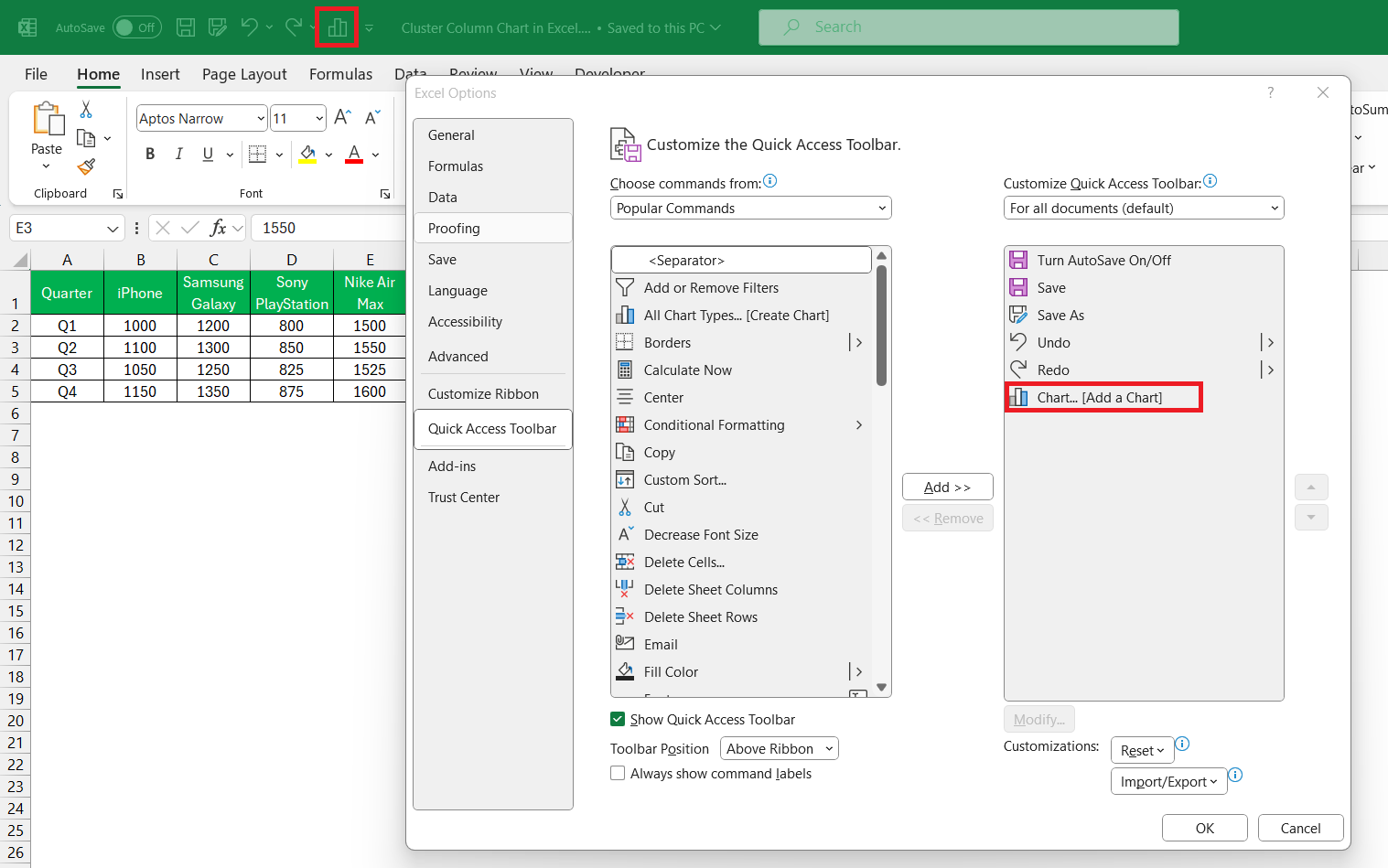1388x868 pixels.
Task: Click the yellow Fill Color swatch in ribbon
Action: coord(307,154)
